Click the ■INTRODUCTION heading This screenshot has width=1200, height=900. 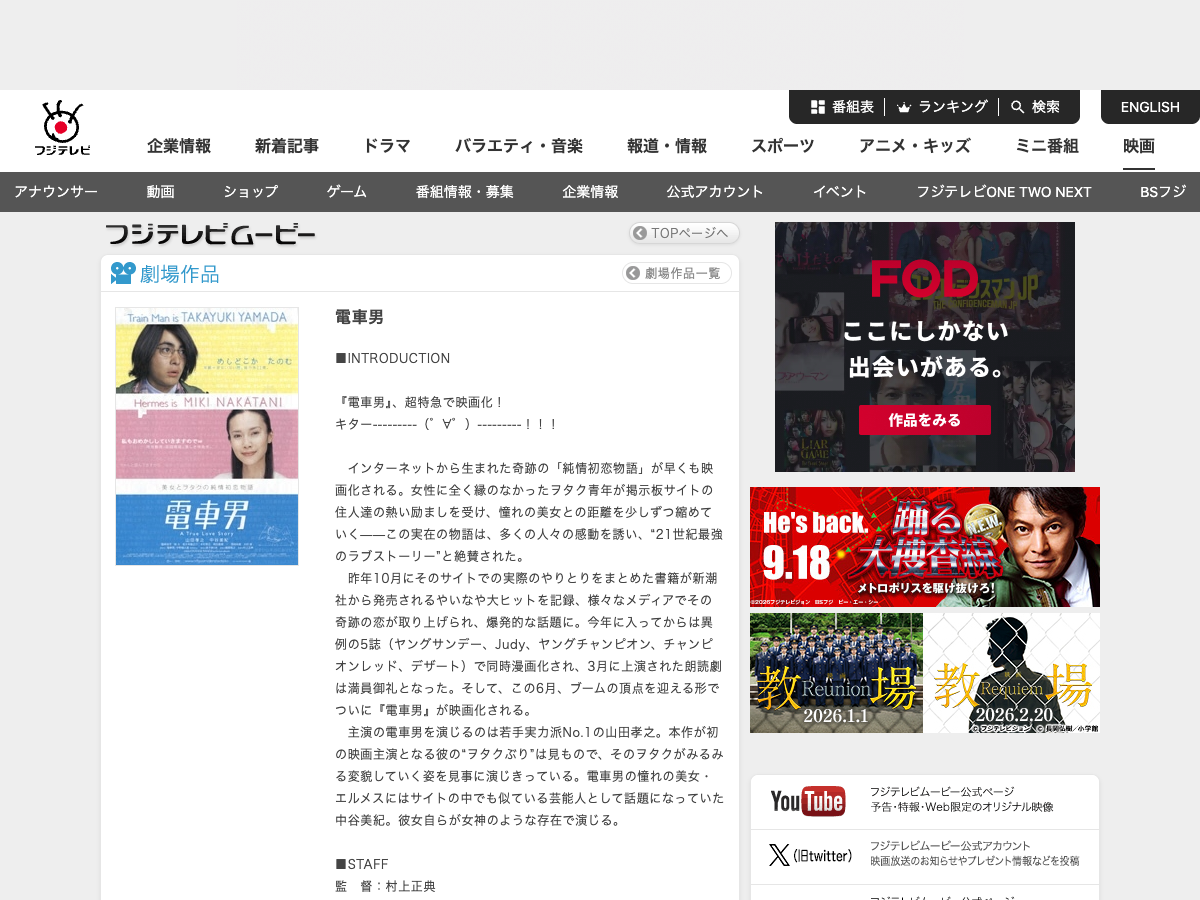click(x=393, y=358)
